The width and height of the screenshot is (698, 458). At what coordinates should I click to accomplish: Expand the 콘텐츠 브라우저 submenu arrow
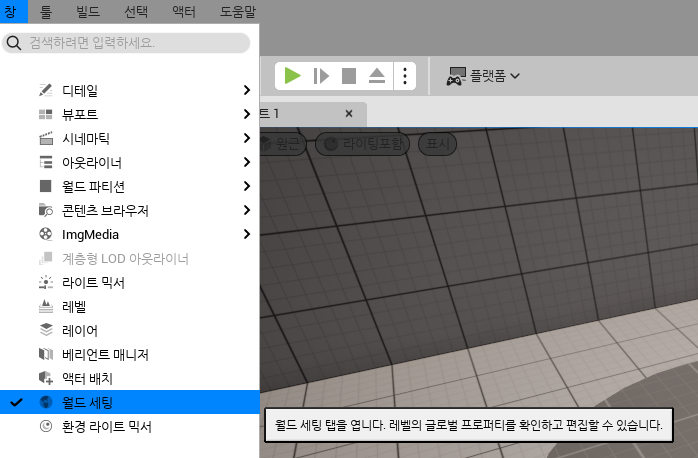[247, 210]
